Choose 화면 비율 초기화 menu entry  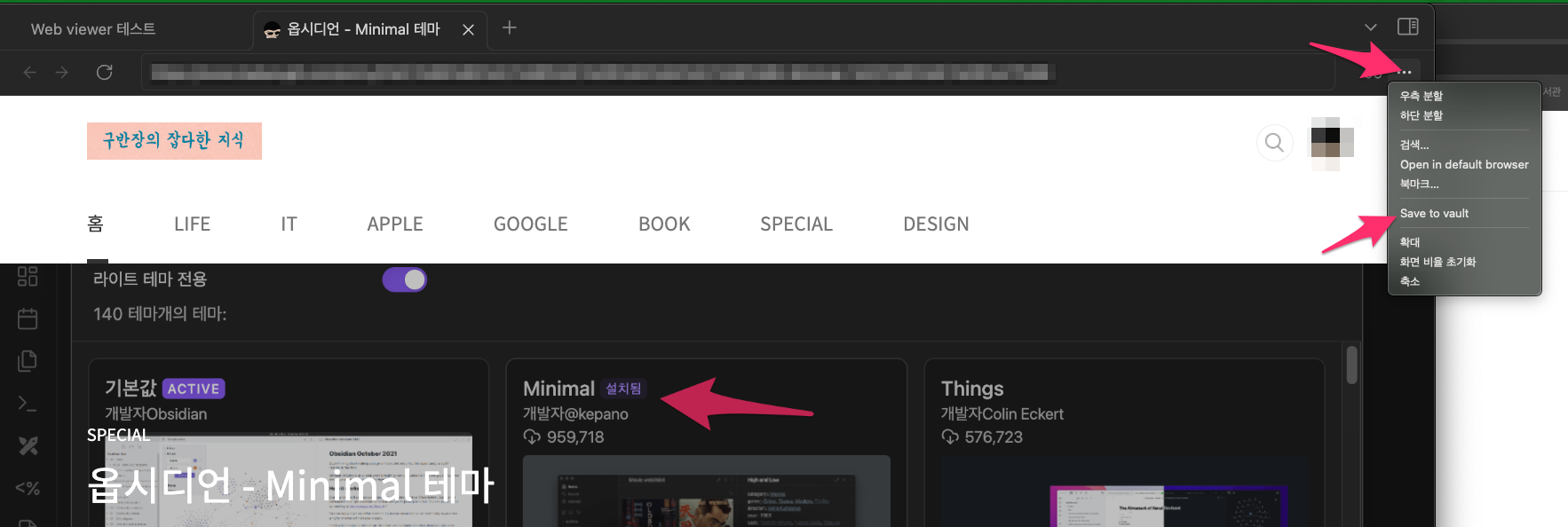point(1437,262)
